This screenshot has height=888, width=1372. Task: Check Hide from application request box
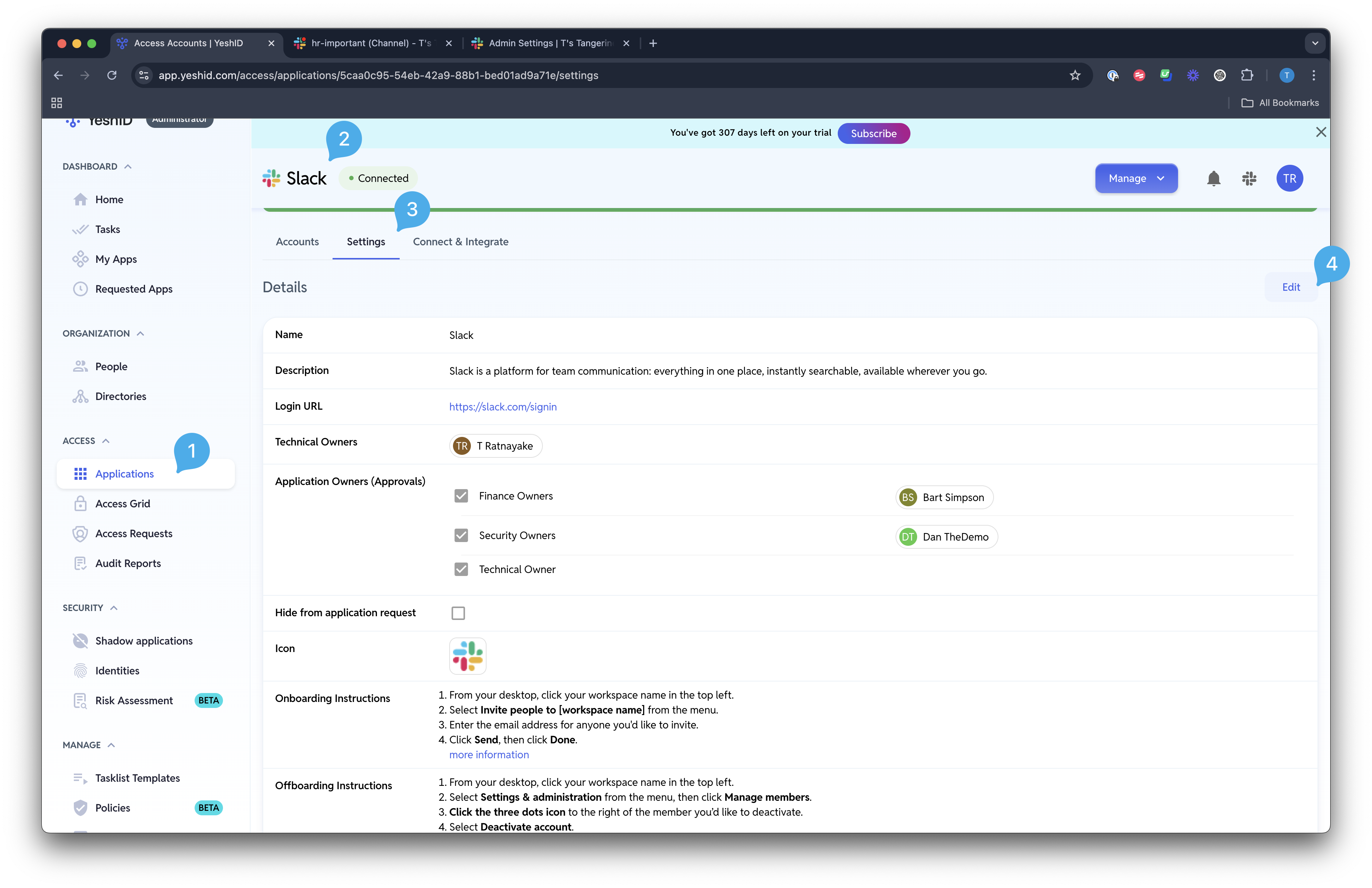click(458, 613)
